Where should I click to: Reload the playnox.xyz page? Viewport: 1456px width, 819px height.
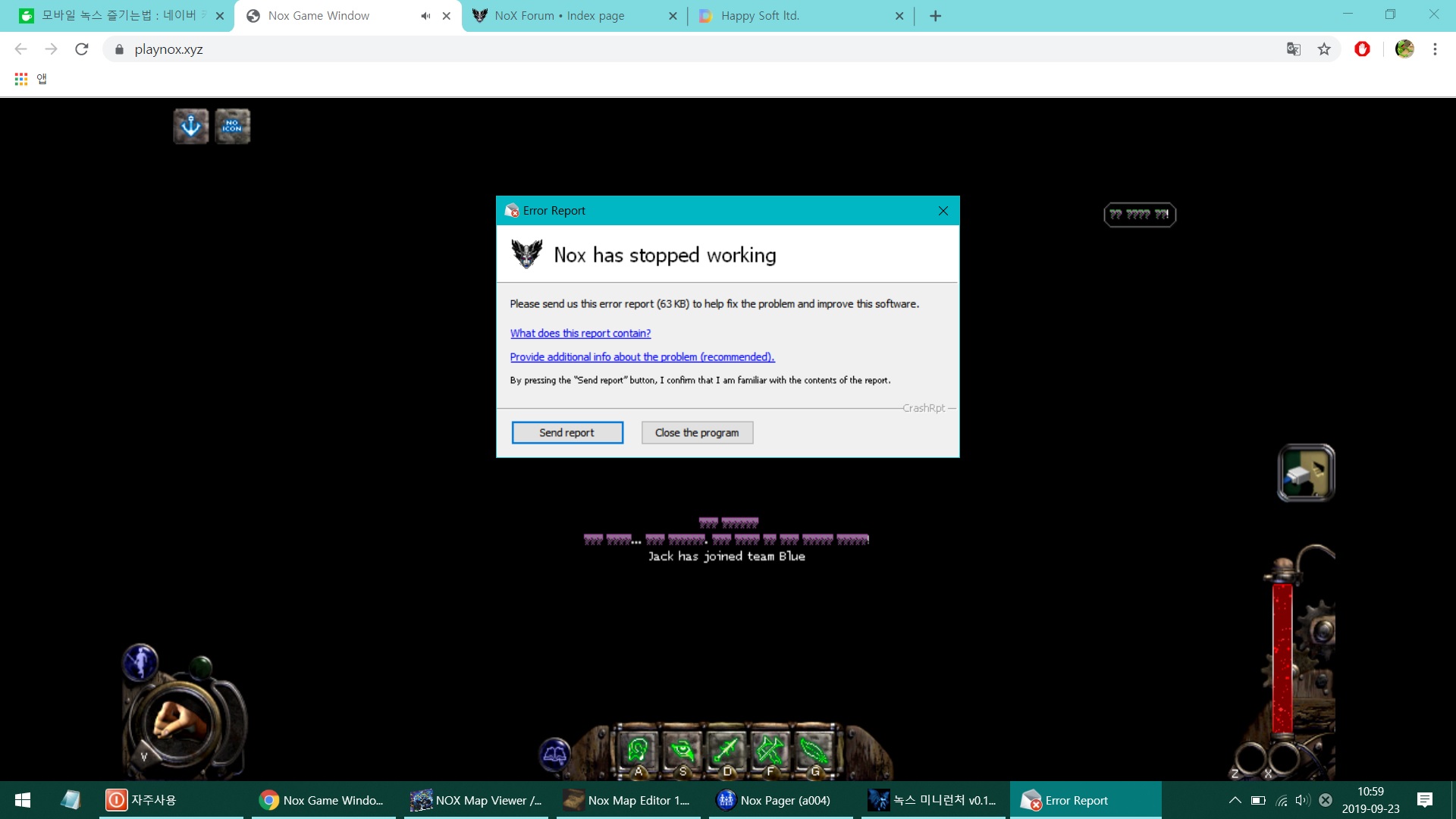(82, 49)
